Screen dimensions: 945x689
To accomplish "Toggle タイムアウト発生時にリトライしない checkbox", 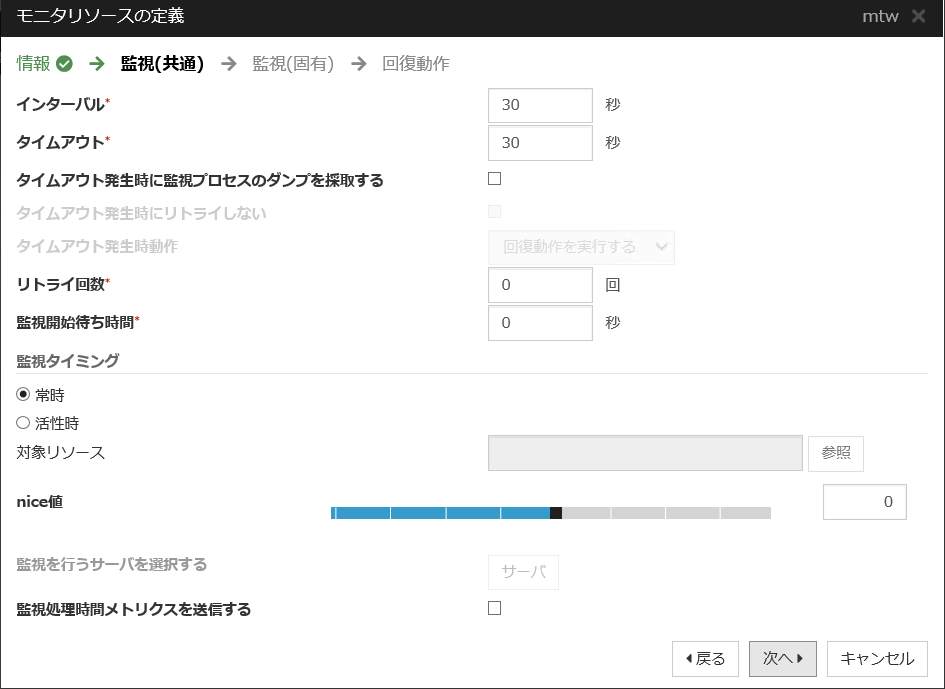I will click(x=494, y=212).
